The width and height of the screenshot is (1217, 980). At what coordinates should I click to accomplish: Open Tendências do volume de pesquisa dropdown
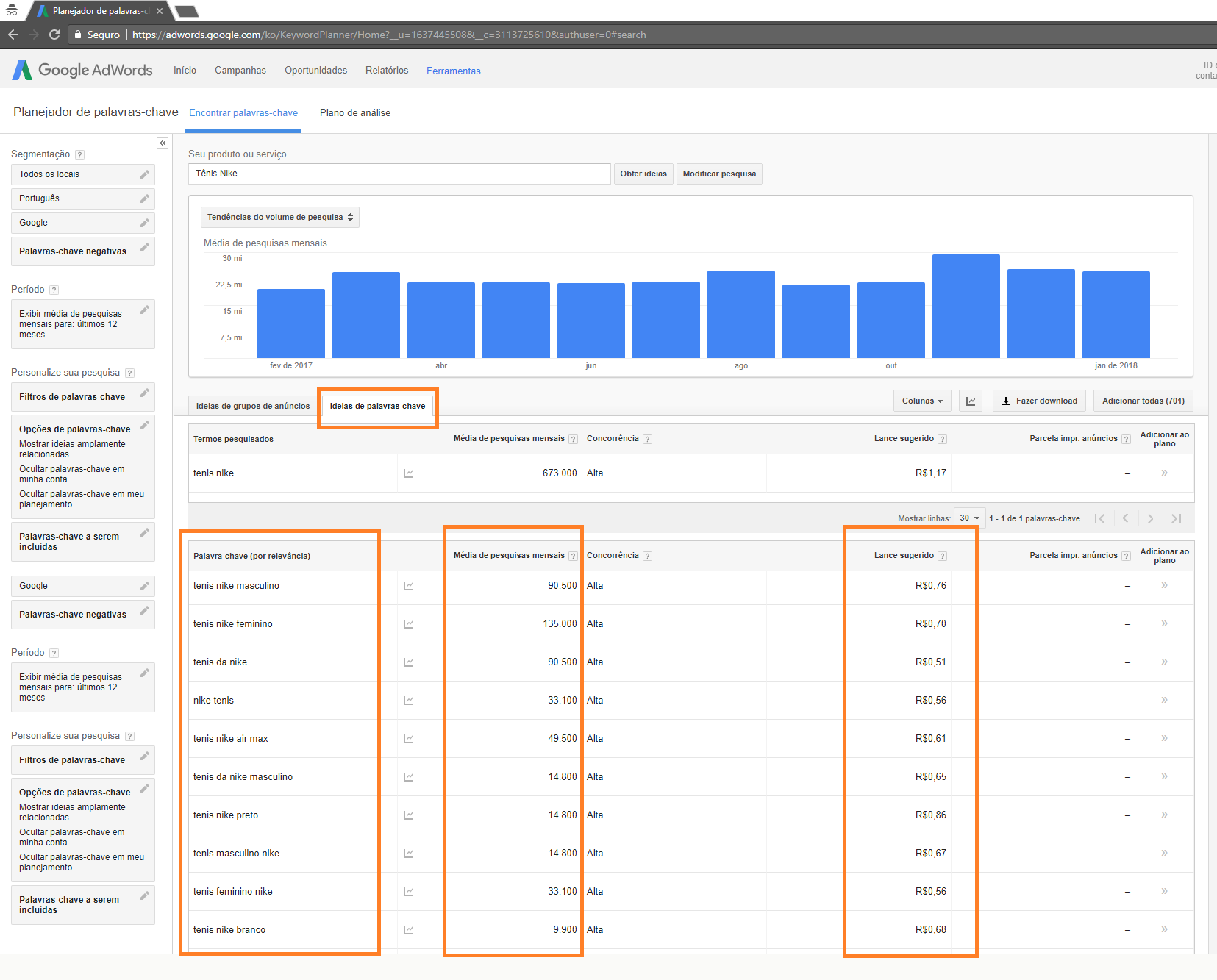[279, 217]
